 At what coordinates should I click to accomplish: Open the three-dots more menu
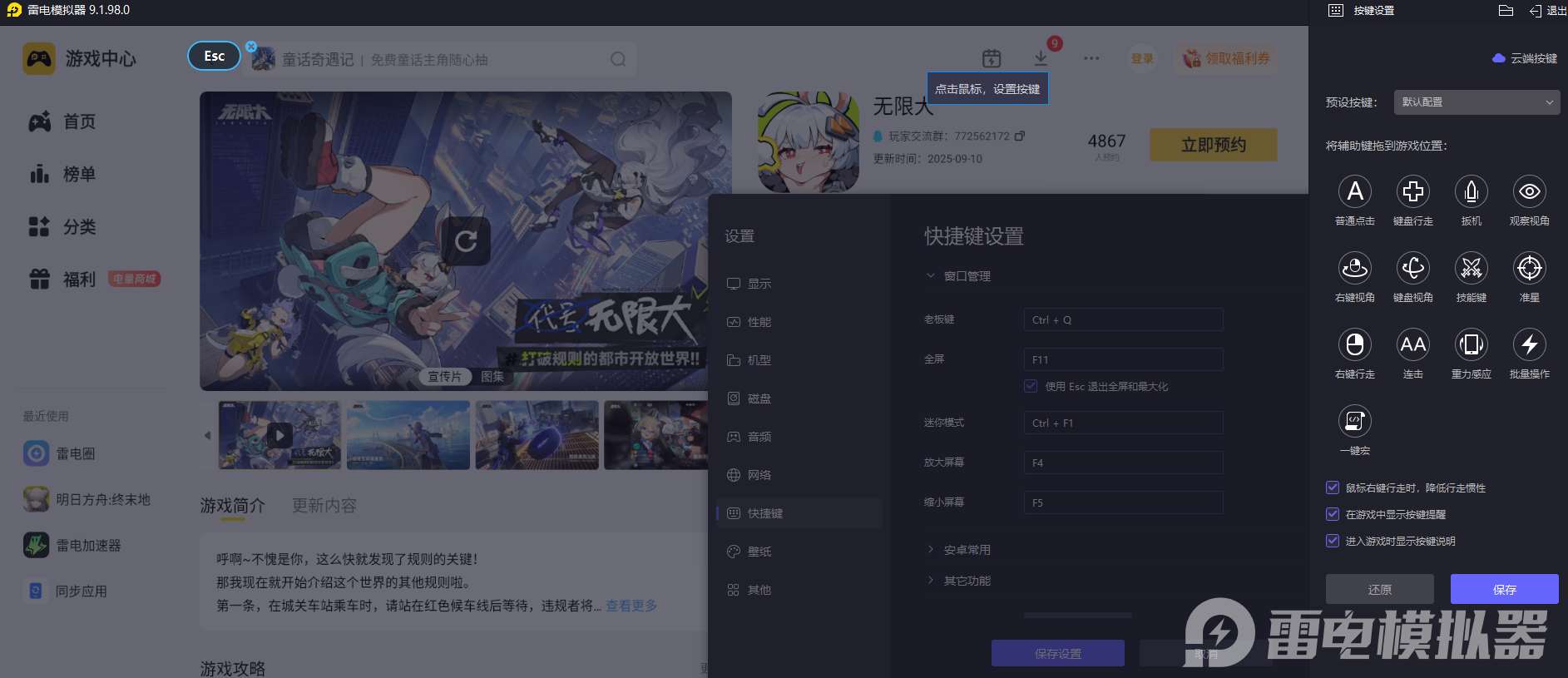click(1091, 58)
